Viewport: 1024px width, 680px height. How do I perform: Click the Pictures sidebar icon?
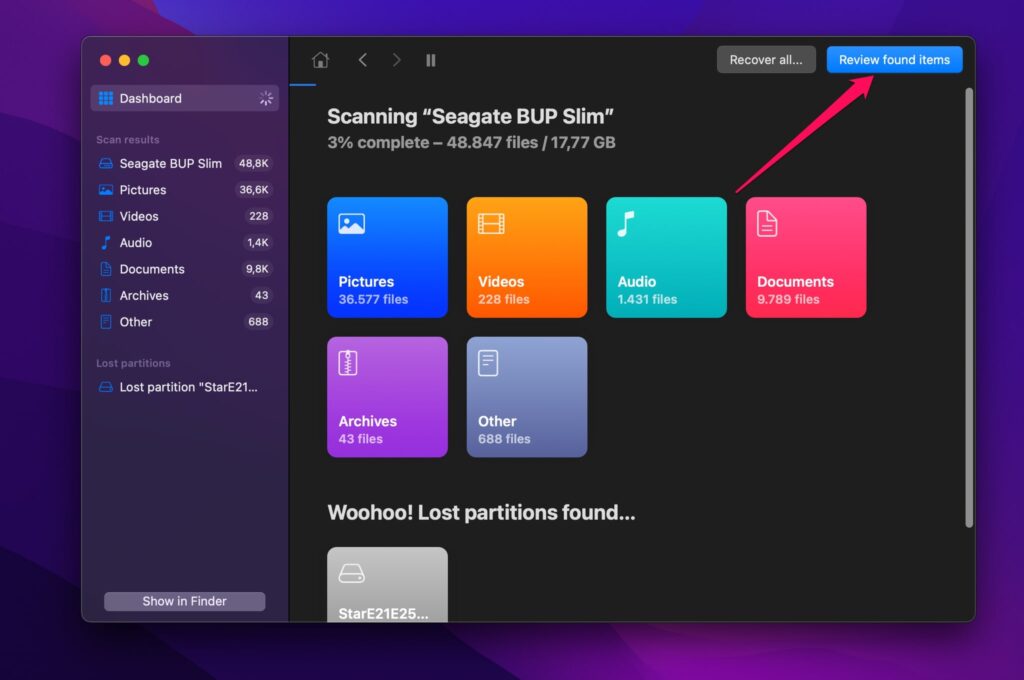[x=106, y=190]
